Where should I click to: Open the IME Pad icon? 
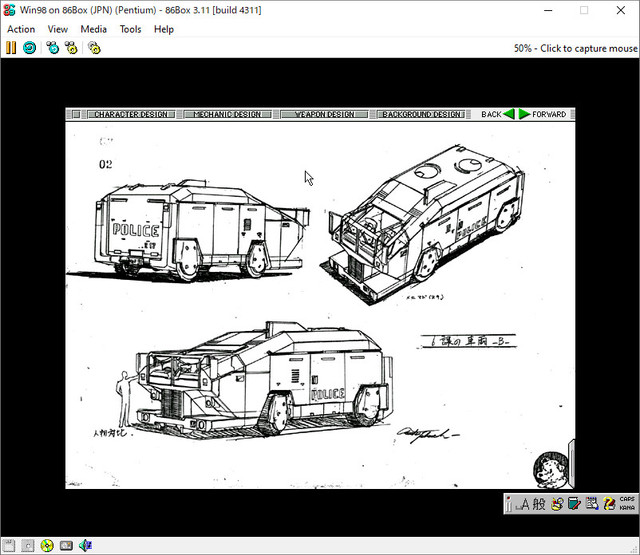click(557, 504)
